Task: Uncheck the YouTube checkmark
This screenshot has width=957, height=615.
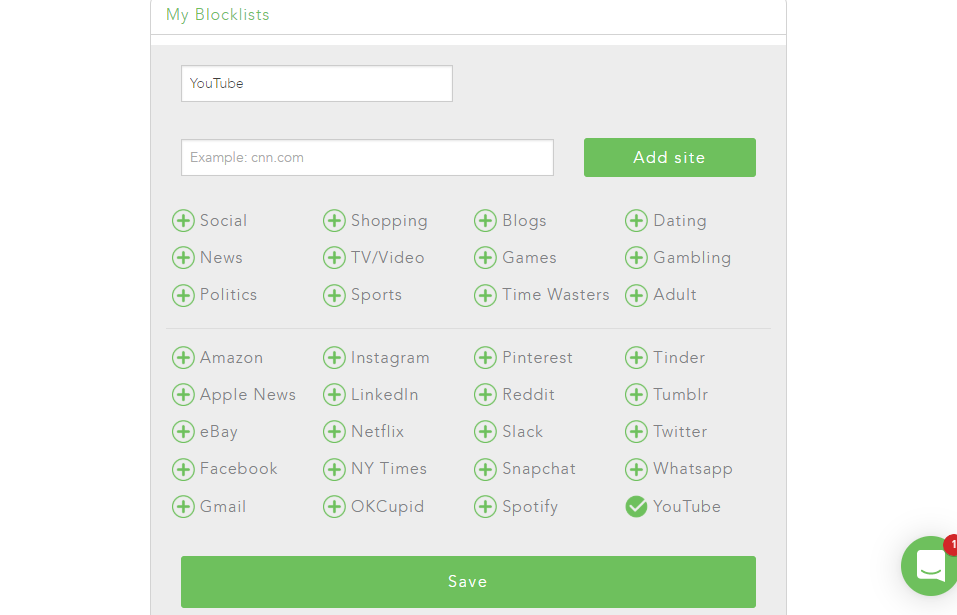Action: click(636, 507)
